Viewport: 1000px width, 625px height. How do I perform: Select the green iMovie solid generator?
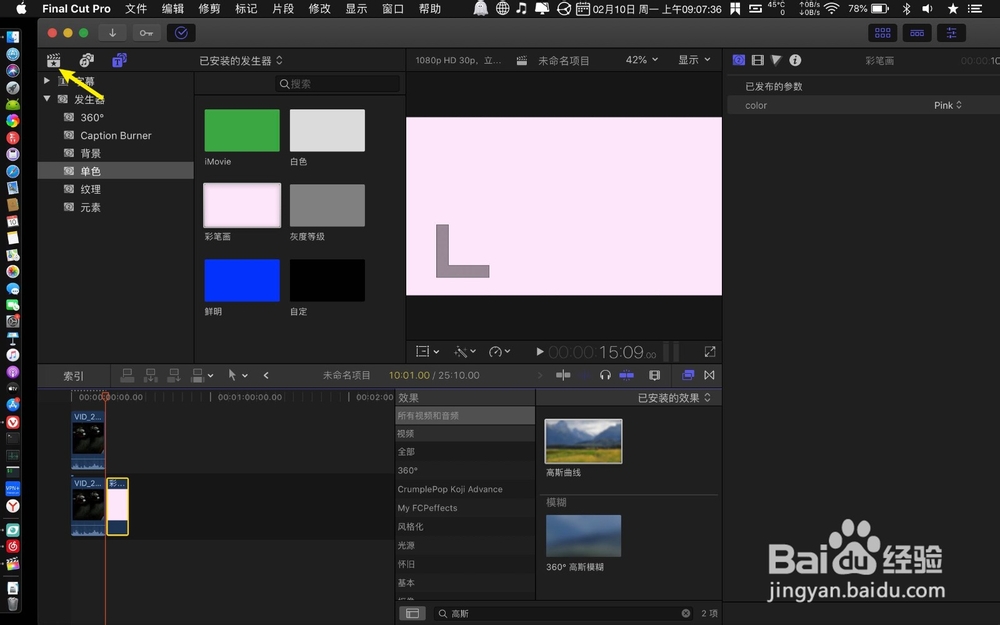[242, 130]
